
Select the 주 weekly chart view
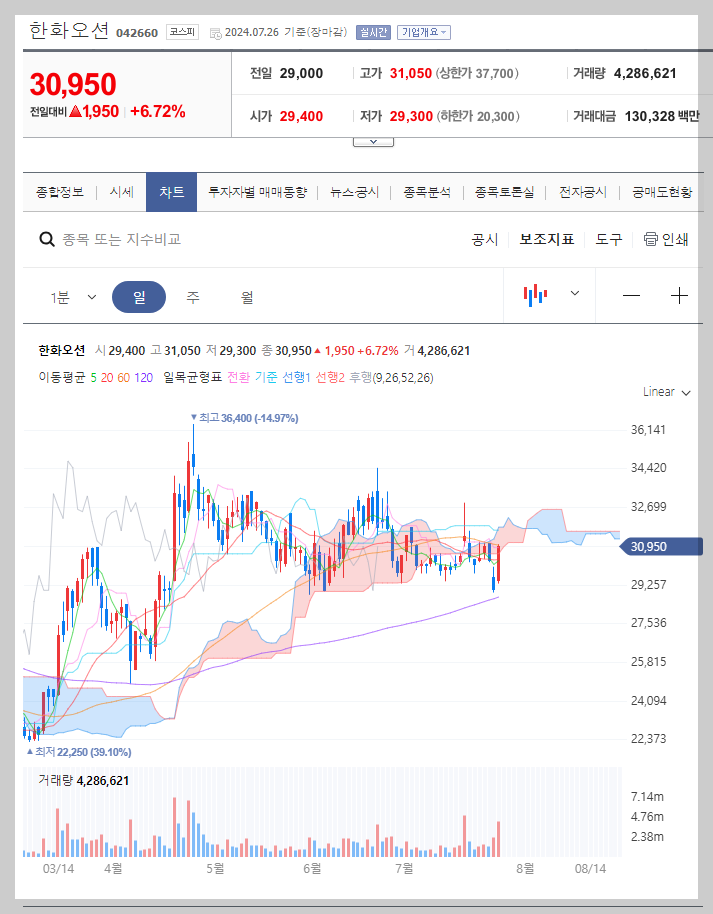[x=190, y=294]
